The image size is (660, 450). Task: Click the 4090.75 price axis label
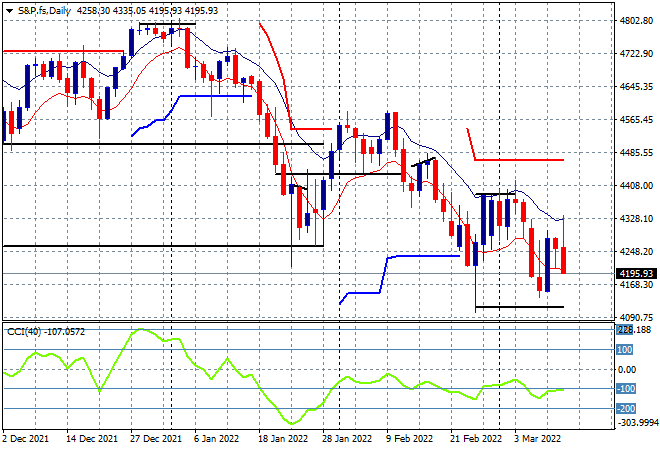point(636,318)
